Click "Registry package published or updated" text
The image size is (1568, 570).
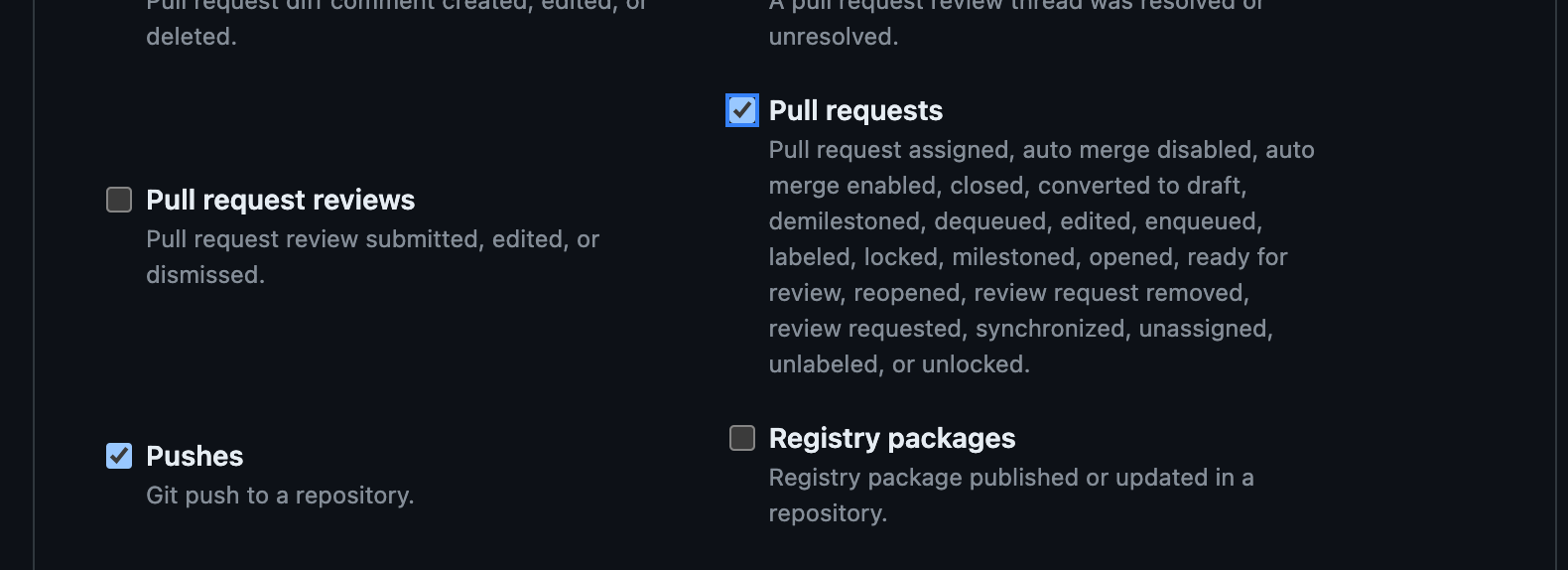(x=1011, y=478)
